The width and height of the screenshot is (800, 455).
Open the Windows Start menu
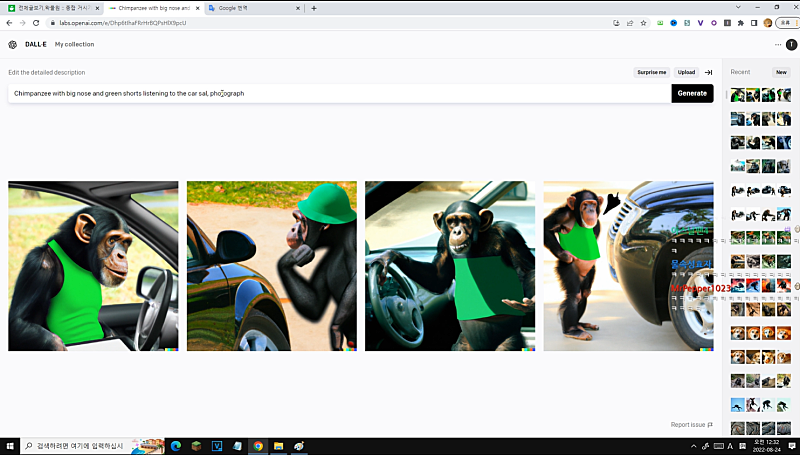tap(9, 446)
